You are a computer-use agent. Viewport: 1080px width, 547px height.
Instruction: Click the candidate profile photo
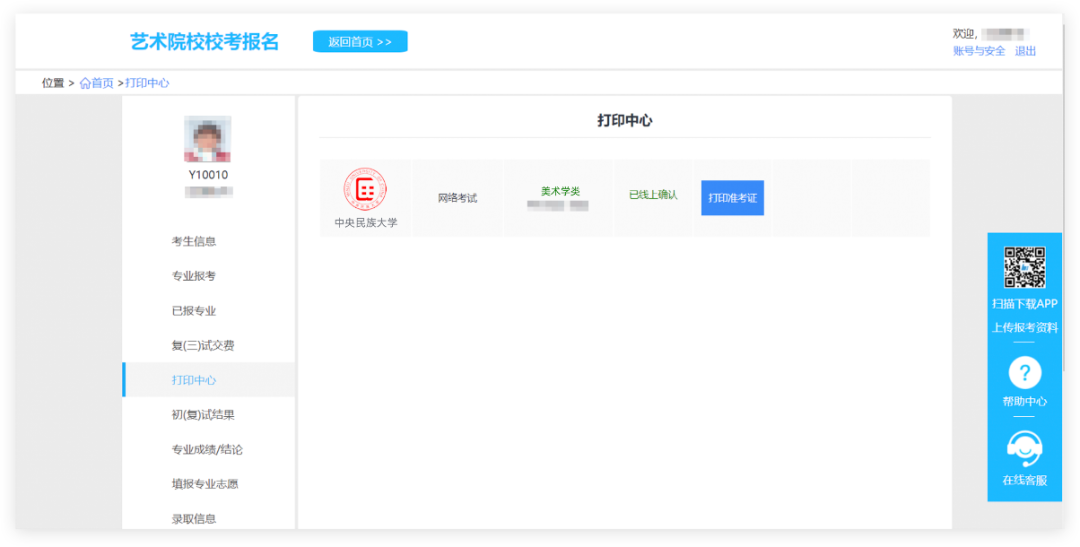pos(207,138)
